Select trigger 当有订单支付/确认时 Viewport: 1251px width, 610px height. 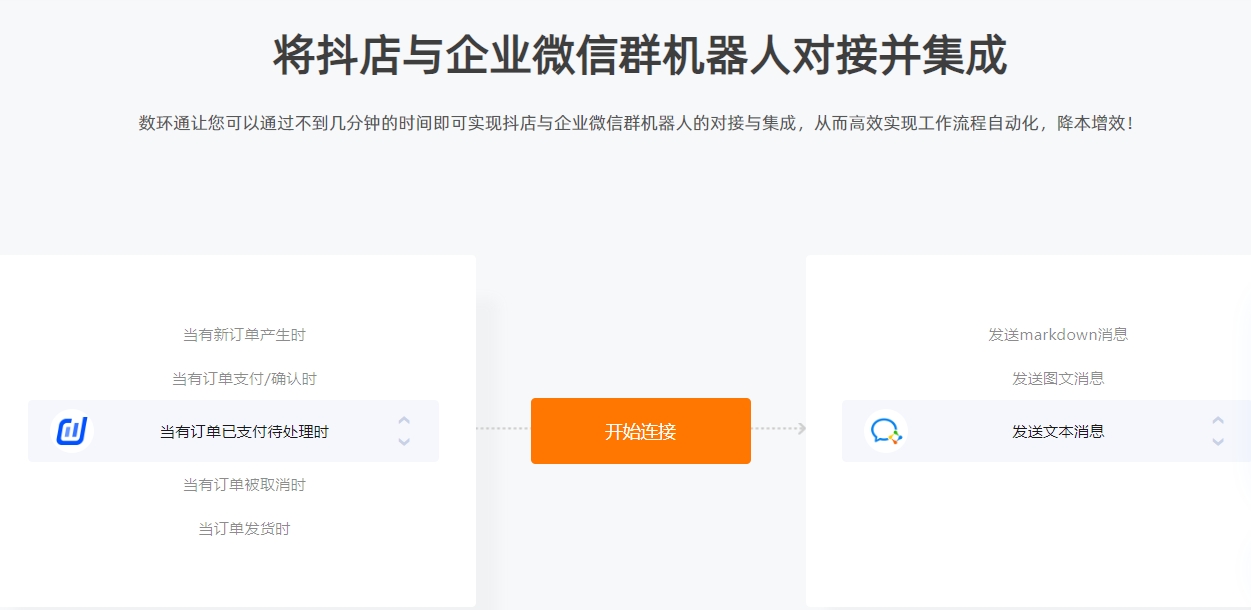(x=244, y=379)
